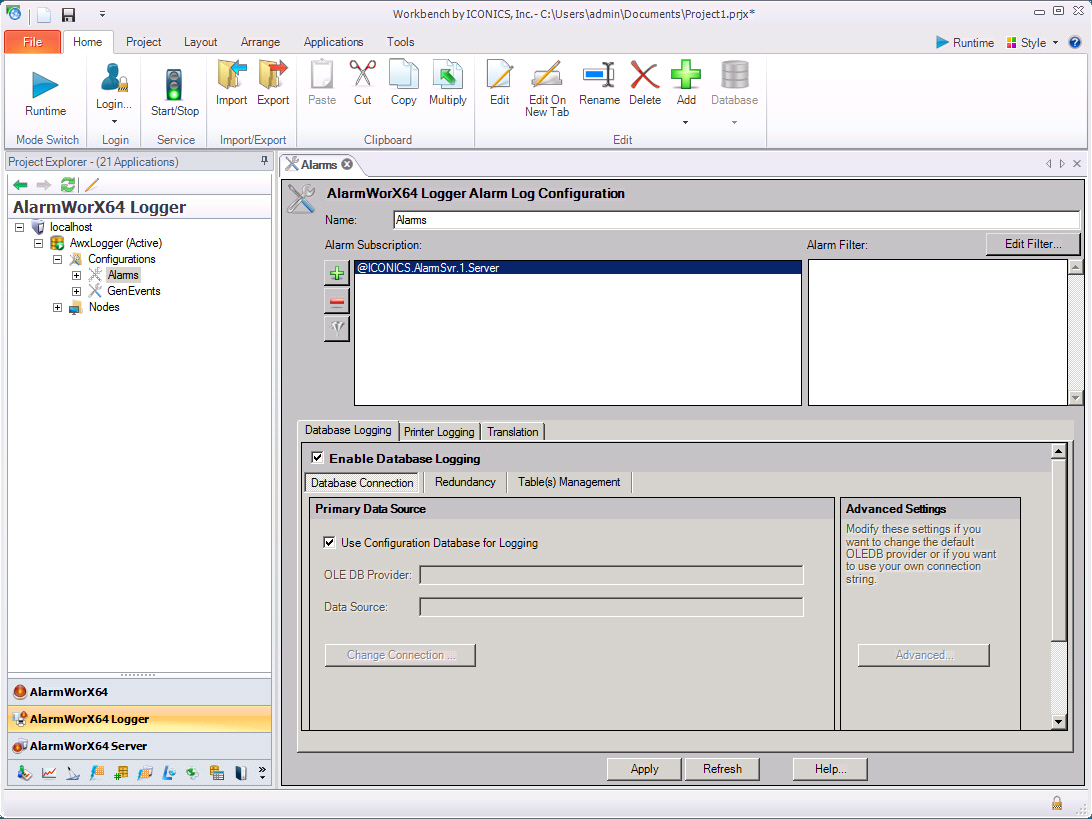Click the Export icon in ribbon
This screenshot has height=819, width=1092.
click(273, 76)
